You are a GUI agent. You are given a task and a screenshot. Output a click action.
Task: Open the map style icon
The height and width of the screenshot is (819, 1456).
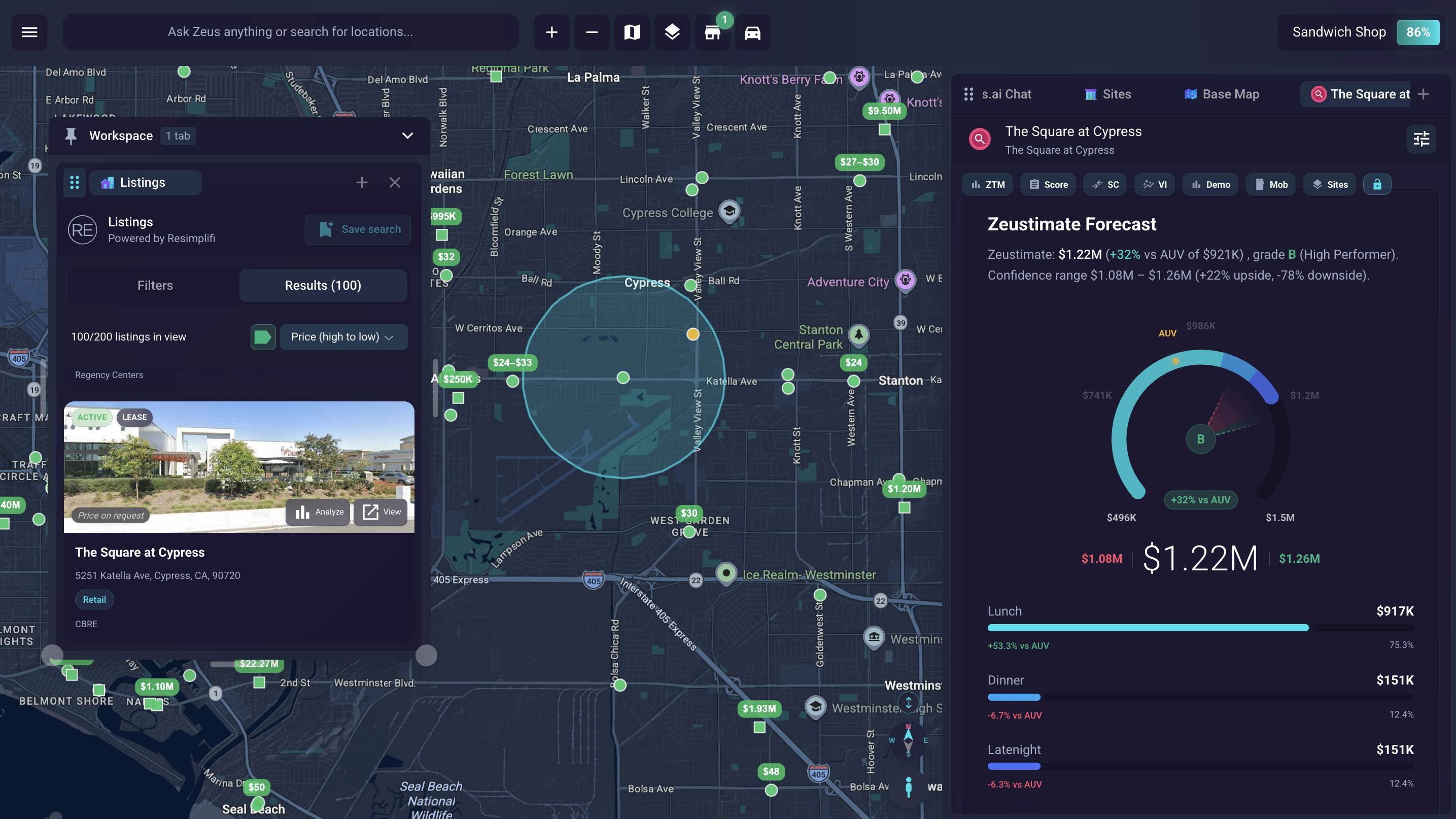pos(632,32)
